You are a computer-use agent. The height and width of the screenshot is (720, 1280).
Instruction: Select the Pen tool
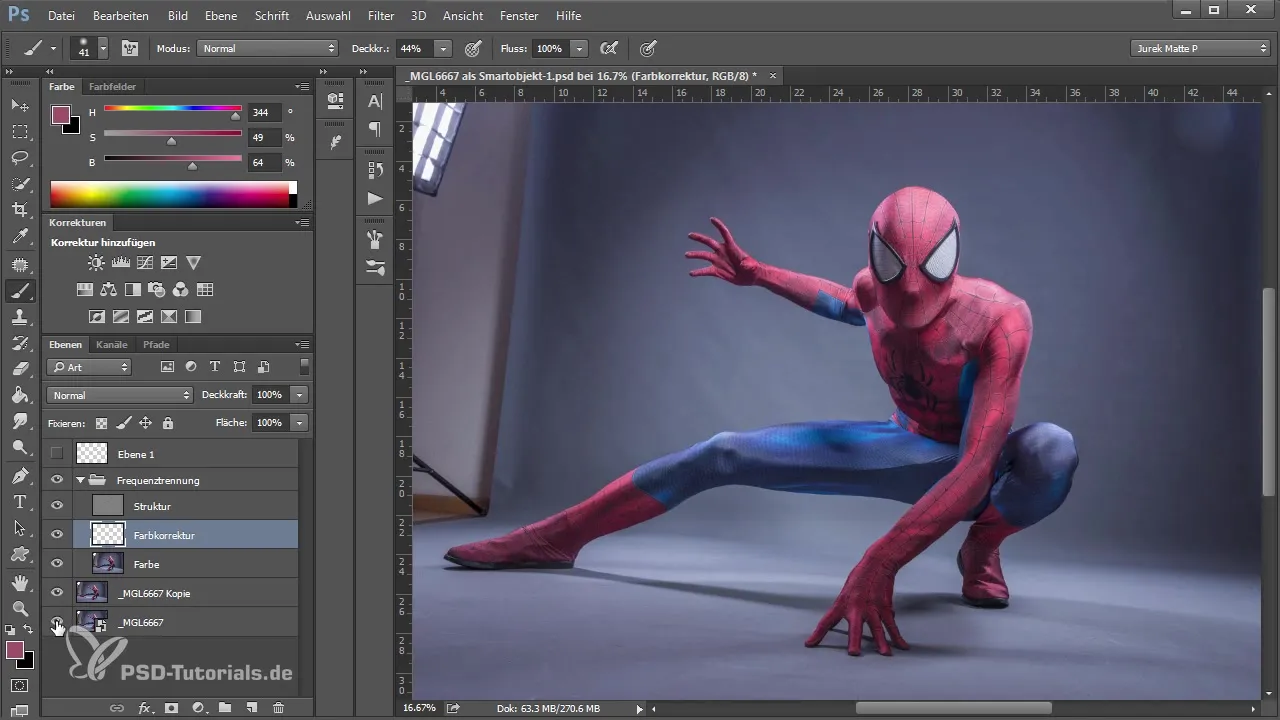pos(19,475)
